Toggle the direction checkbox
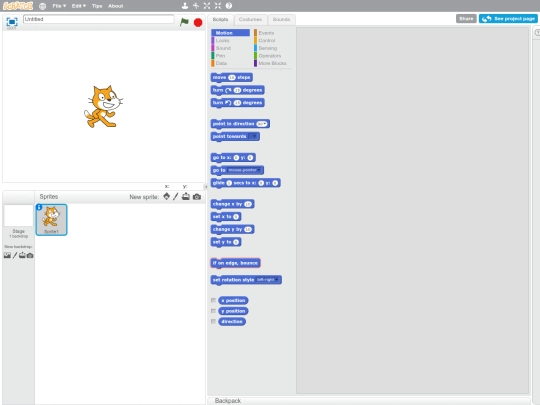540x405 pixels. tap(213, 321)
